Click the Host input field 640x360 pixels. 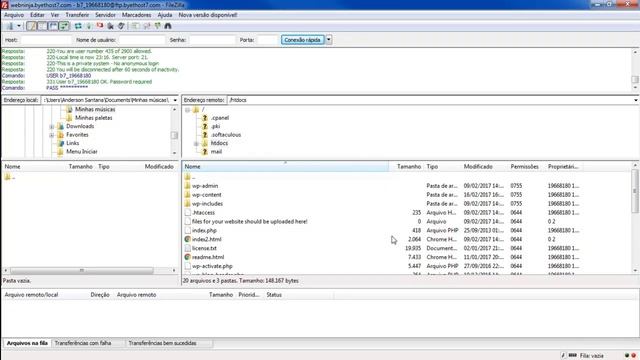tap(46, 40)
